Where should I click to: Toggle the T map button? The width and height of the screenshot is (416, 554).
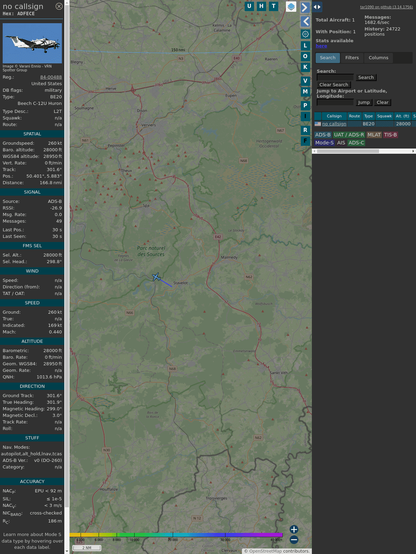274,6
